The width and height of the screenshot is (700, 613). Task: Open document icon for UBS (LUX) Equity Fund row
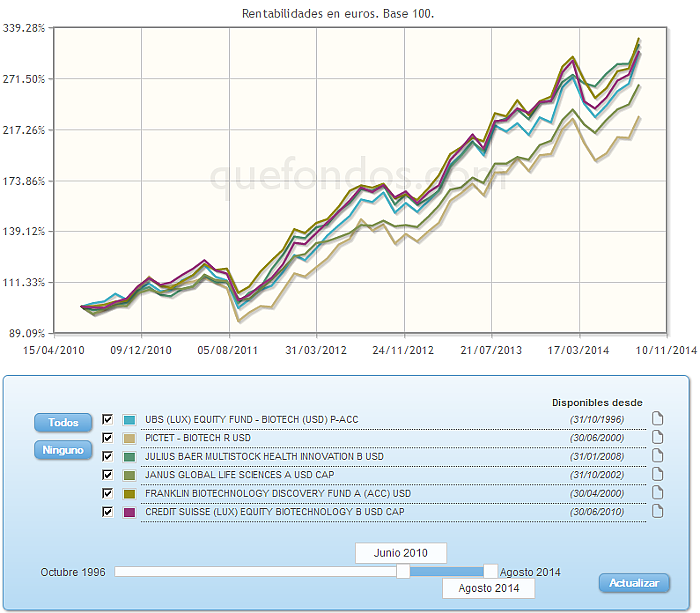(x=657, y=419)
